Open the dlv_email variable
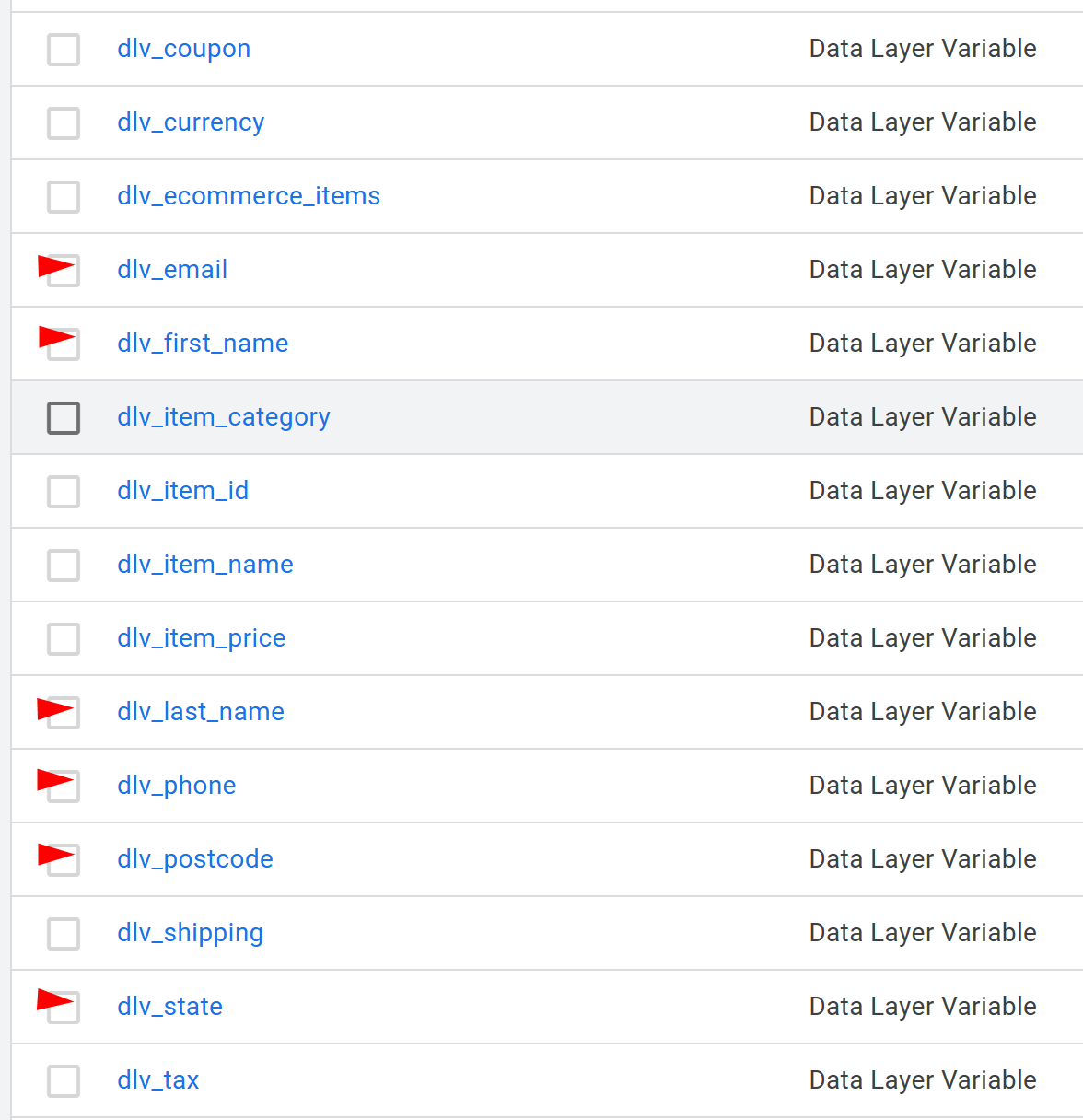Image resolution: width=1083 pixels, height=1120 pixels. point(172,270)
